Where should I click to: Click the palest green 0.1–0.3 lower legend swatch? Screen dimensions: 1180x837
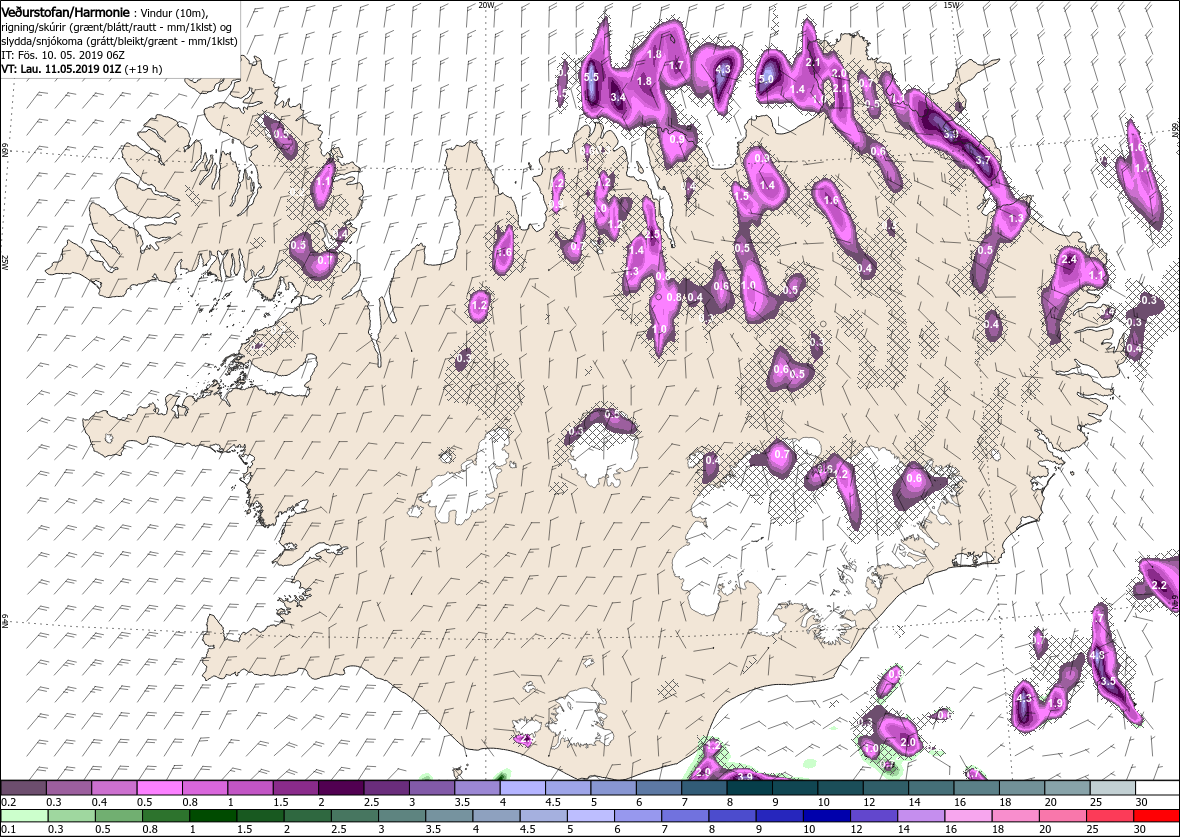click(x=24, y=816)
